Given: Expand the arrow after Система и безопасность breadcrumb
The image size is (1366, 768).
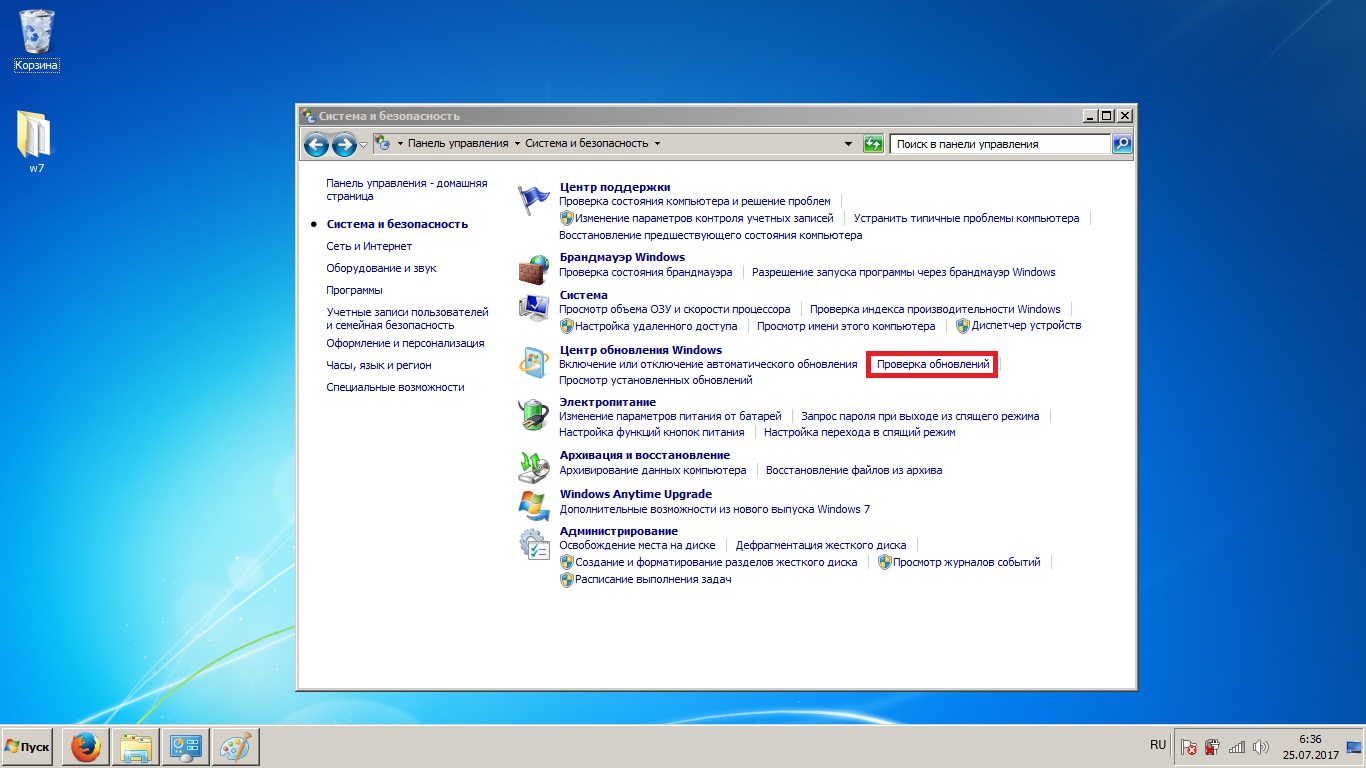Looking at the screenshot, I should [x=657, y=144].
